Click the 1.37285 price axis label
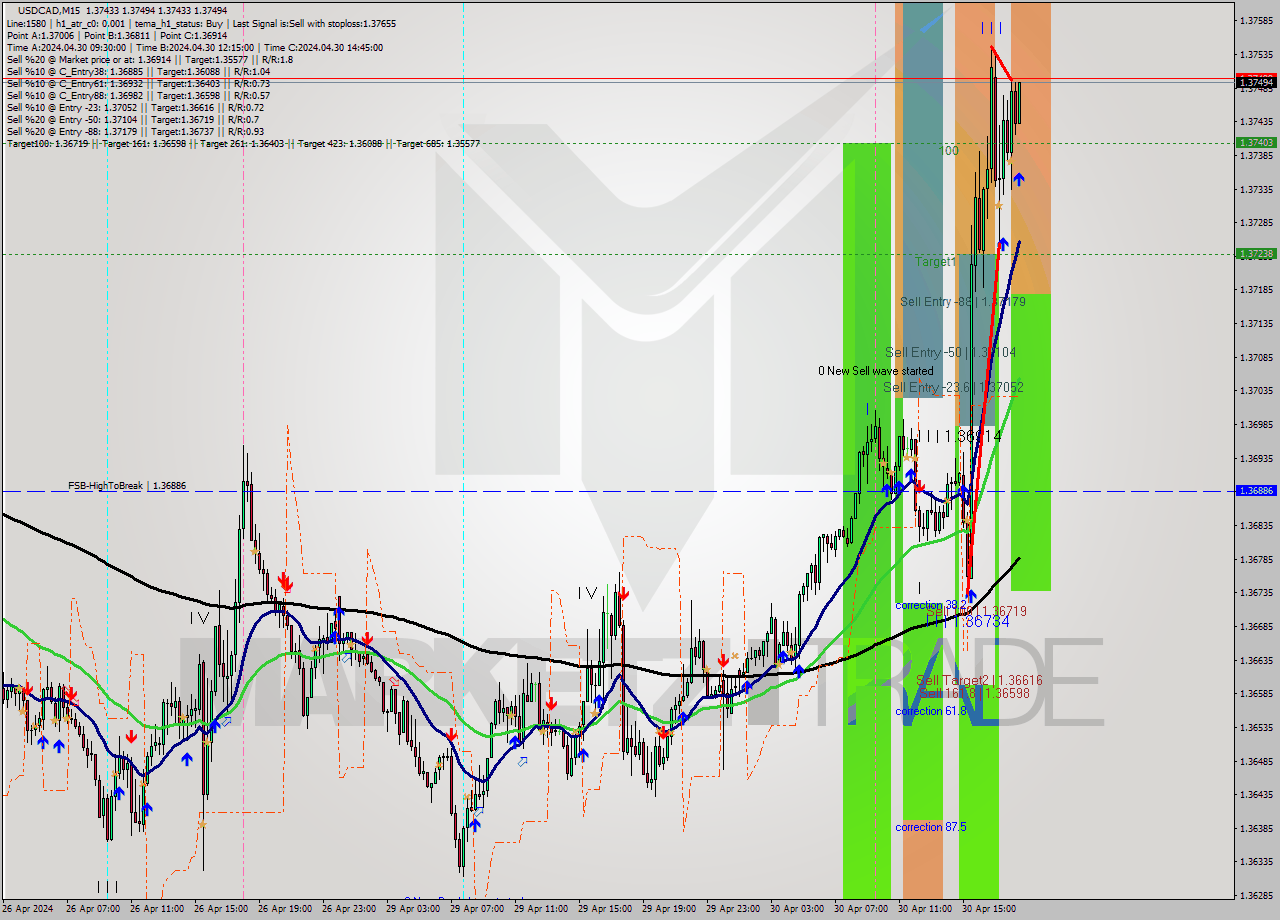The width and height of the screenshot is (1280, 920). tap(1256, 222)
